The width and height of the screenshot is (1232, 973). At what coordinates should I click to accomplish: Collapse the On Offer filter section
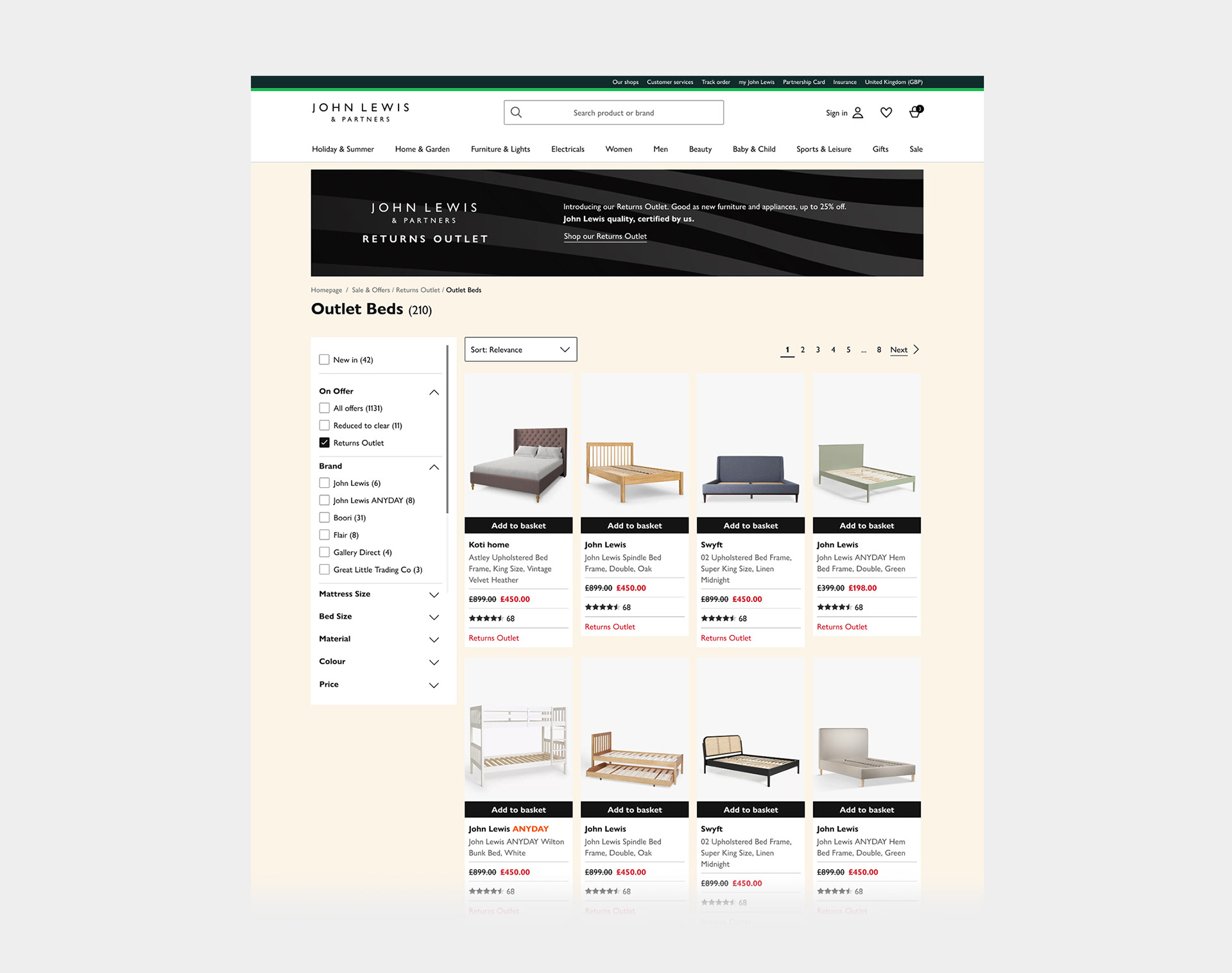[434, 392]
